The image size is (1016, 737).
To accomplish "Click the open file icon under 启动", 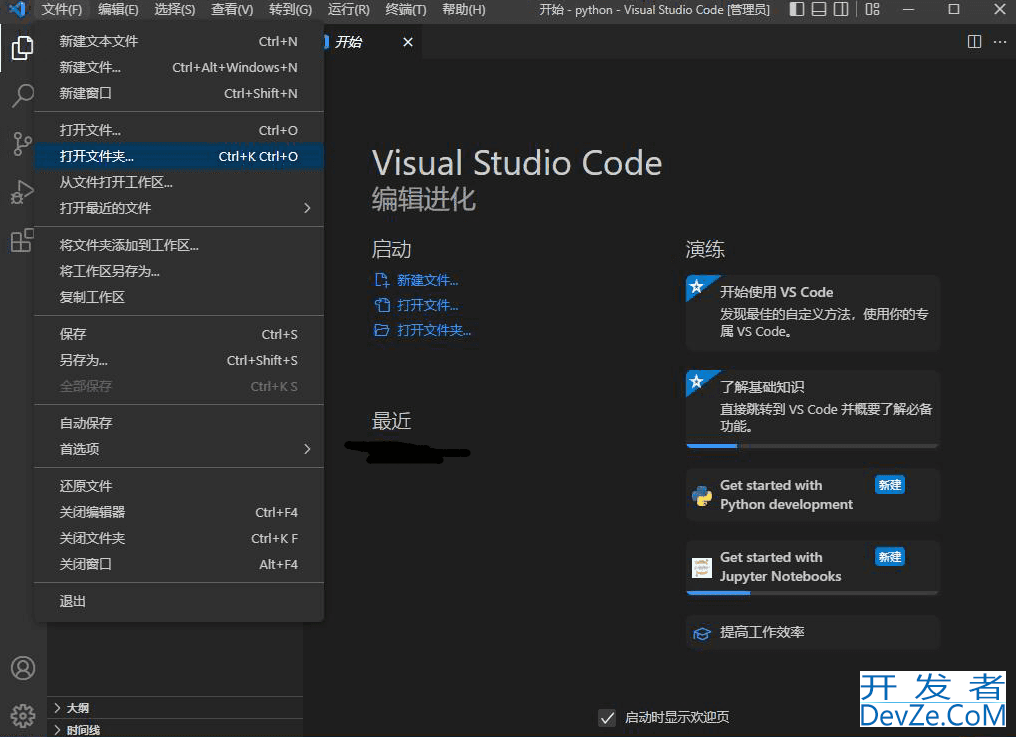I will [382, 305].
